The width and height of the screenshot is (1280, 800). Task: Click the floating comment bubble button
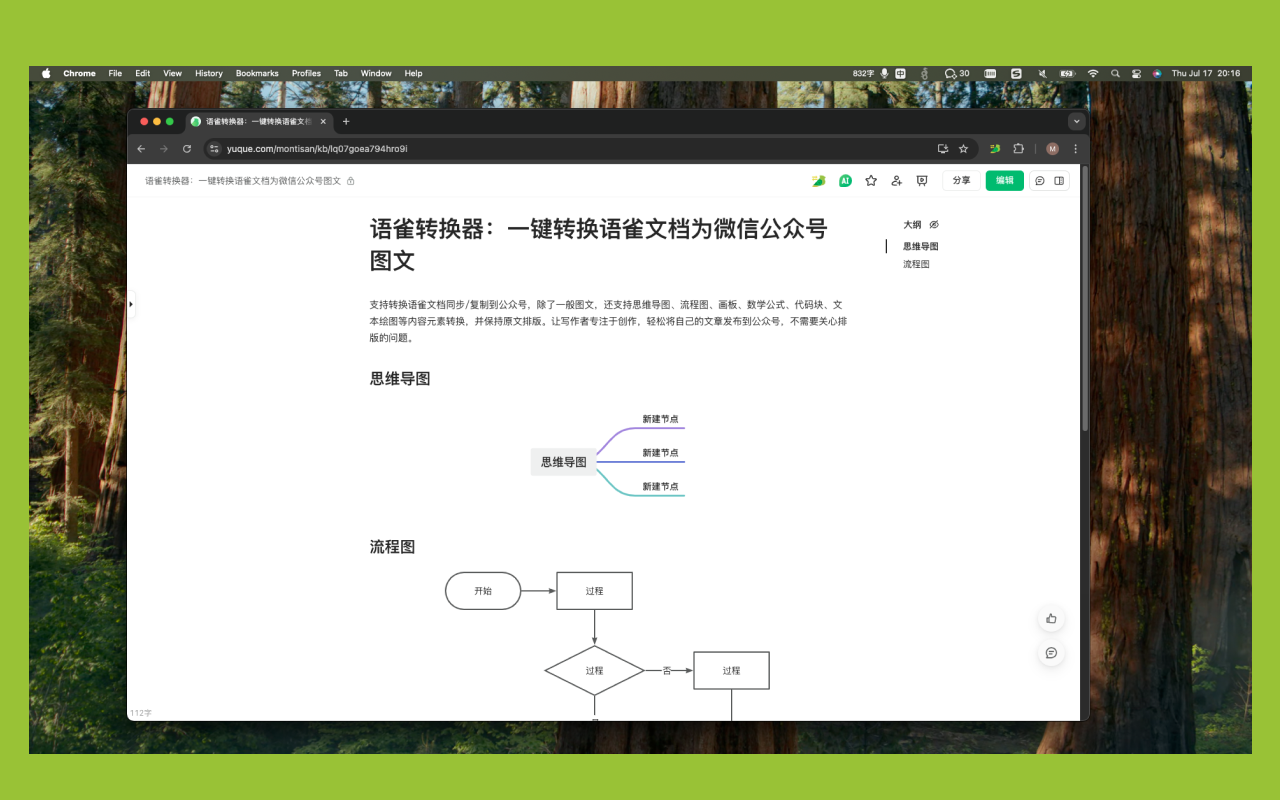[x=1051, y=653]
